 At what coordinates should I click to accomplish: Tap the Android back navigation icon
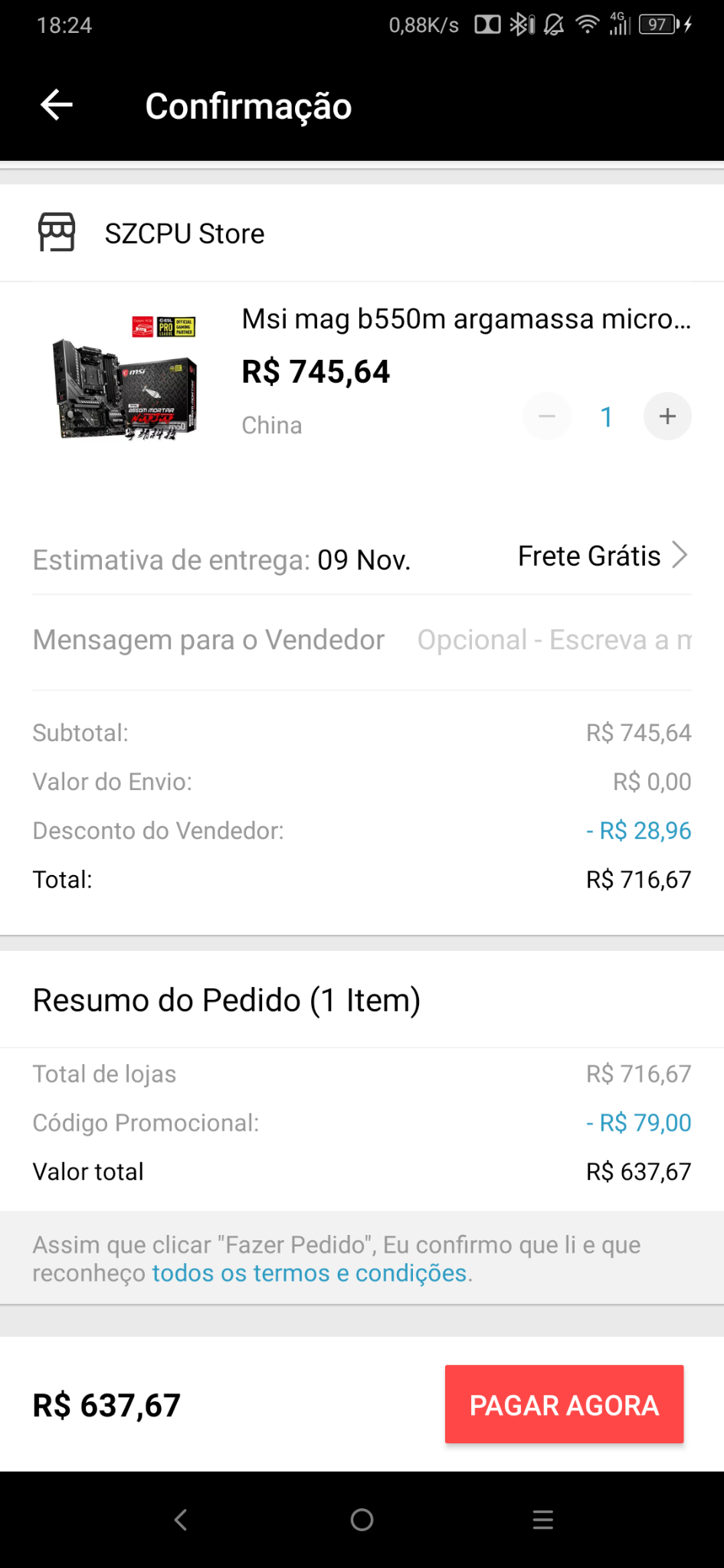pos(181,1520)
